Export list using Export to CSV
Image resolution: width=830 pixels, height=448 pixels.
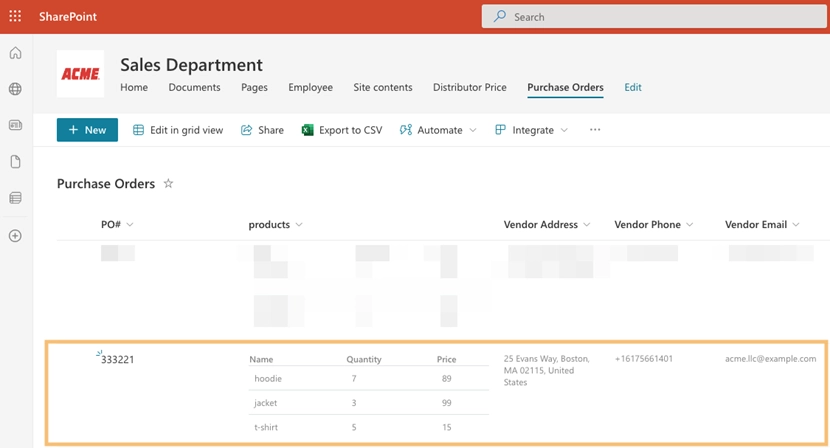(341, 130)
